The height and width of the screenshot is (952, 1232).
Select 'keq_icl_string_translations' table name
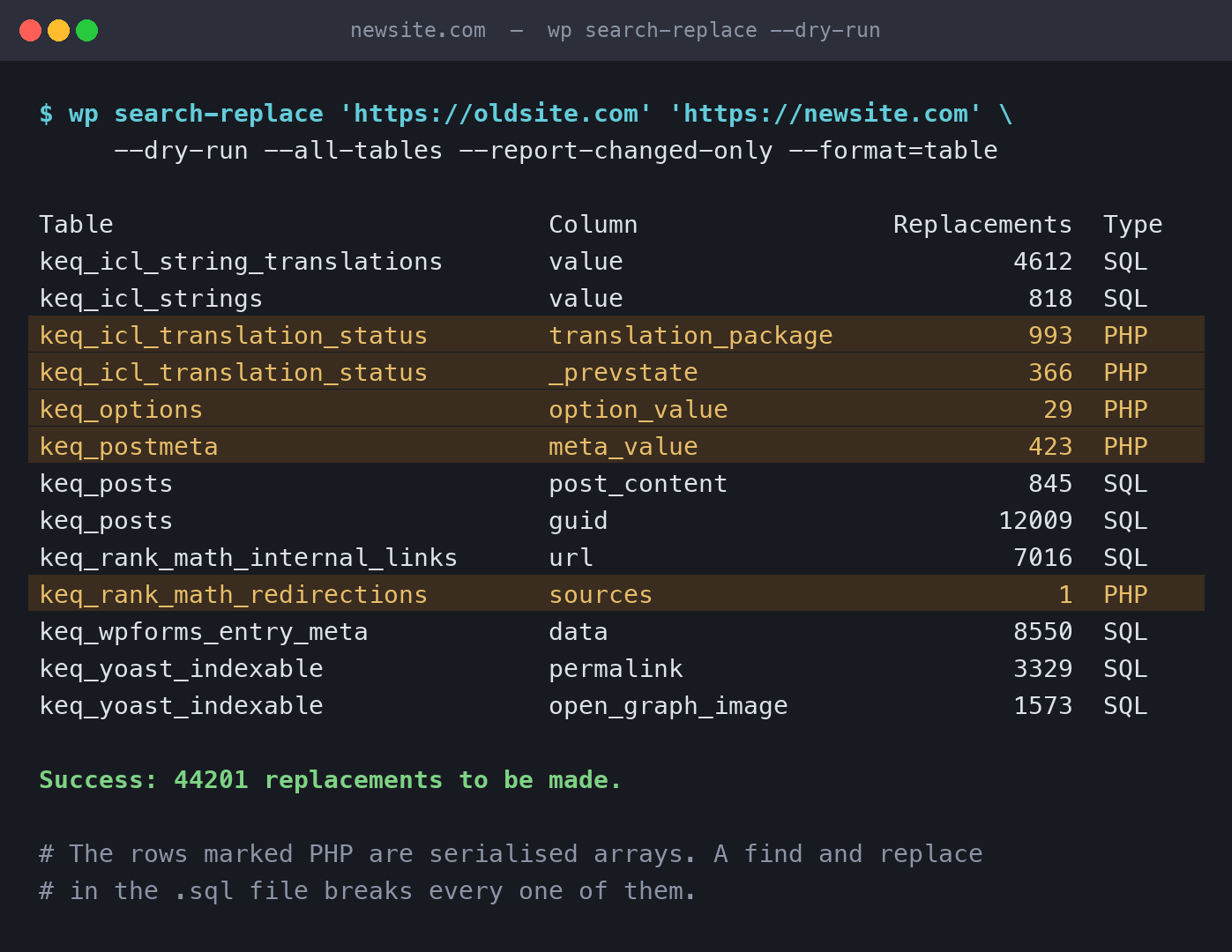[241, 262]
